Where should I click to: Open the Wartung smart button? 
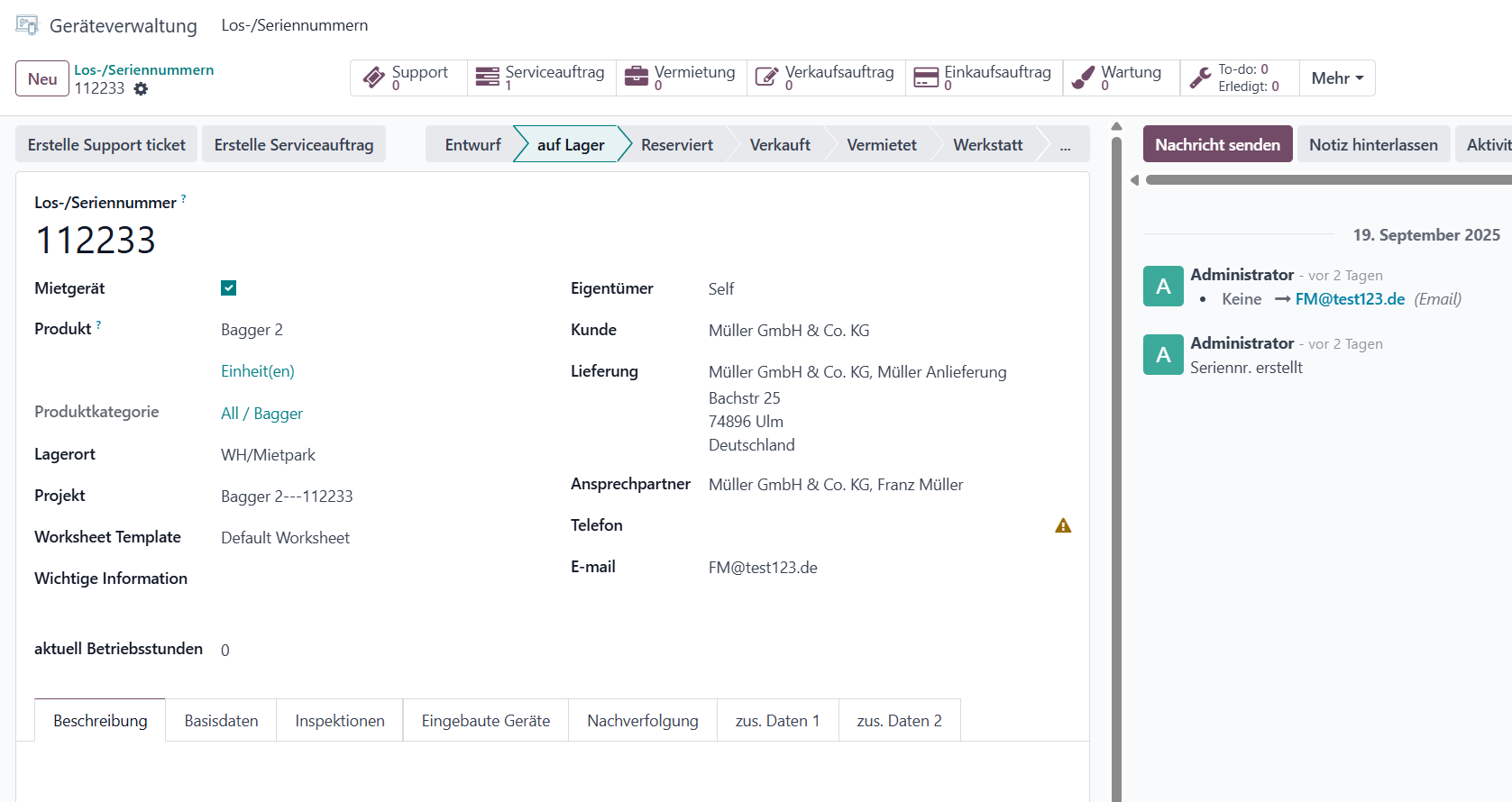click(1120, 78)
